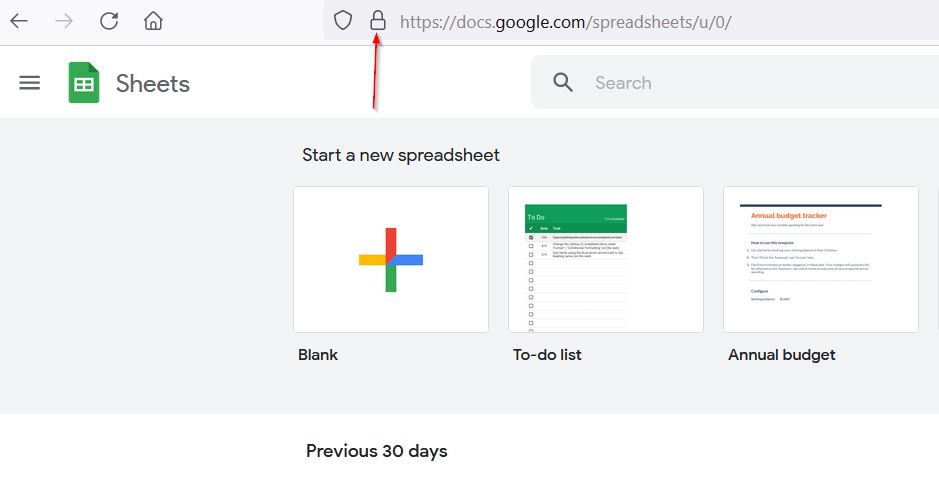
Task: Click the 'To-do list' template label
Action: pos(547,354)
